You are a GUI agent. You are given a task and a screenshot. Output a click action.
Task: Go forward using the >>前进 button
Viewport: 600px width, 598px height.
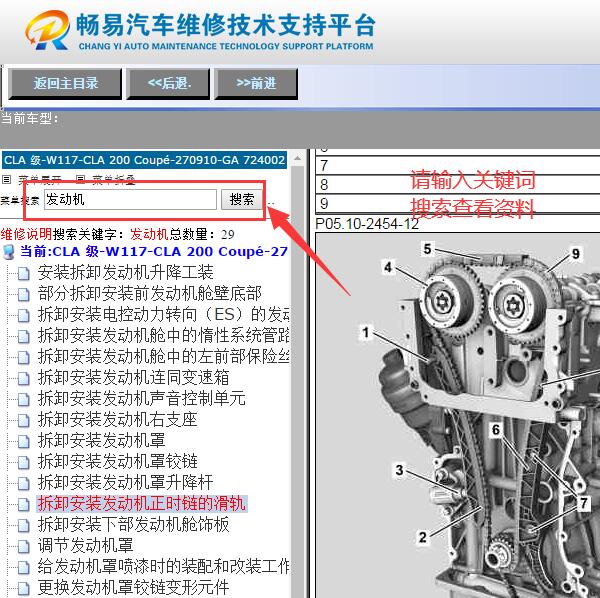click(256, 84)
